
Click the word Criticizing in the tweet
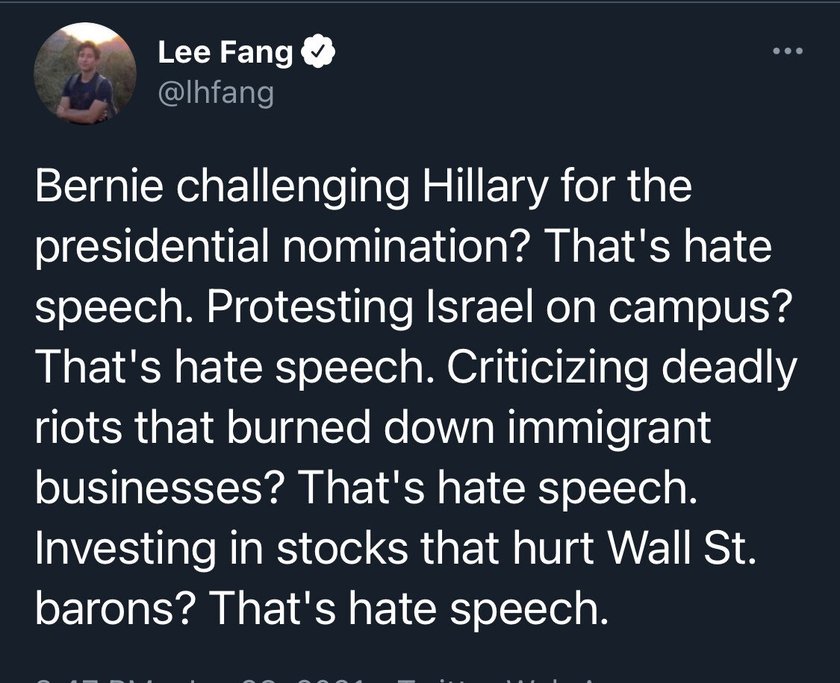click(547, 369)
